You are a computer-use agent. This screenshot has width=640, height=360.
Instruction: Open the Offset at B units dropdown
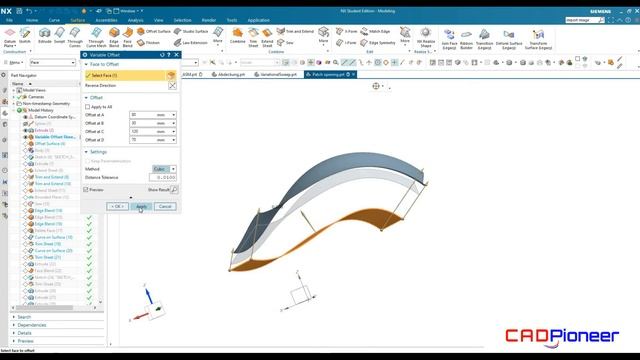coord(173,123)
